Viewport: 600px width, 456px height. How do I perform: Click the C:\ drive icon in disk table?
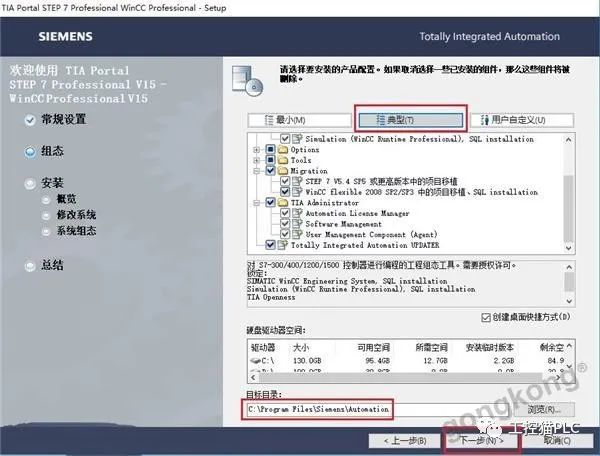(x=256, y=361)
